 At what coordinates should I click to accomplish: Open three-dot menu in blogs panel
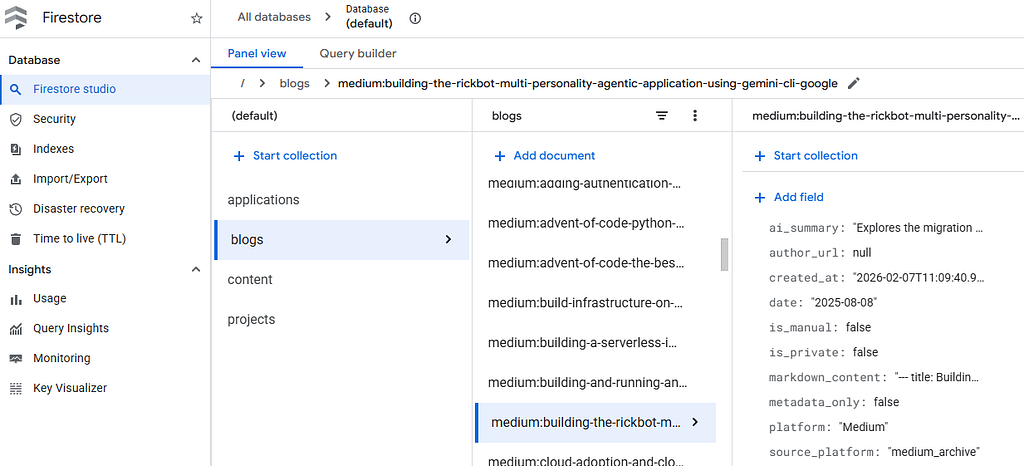[x=694, y=116]
